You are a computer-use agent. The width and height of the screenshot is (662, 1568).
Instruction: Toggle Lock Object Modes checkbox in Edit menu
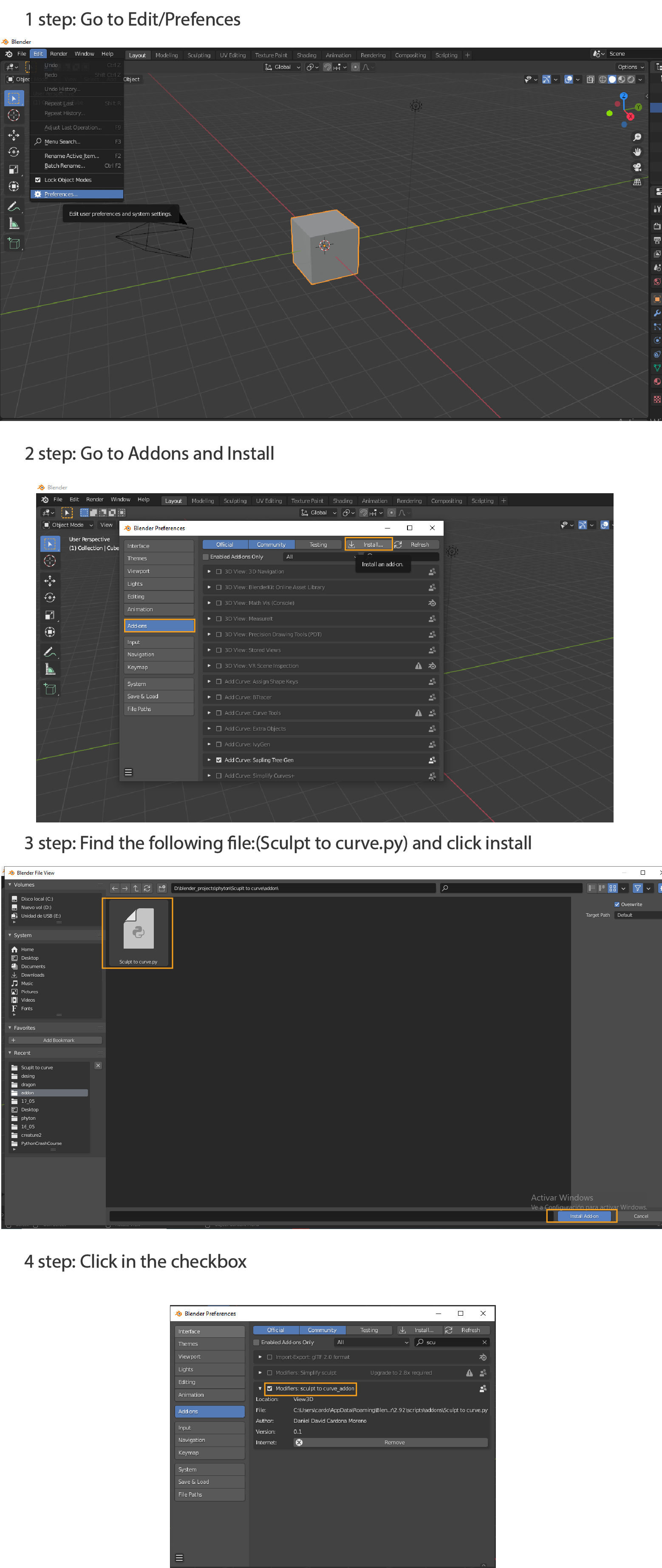click(38, 180)
